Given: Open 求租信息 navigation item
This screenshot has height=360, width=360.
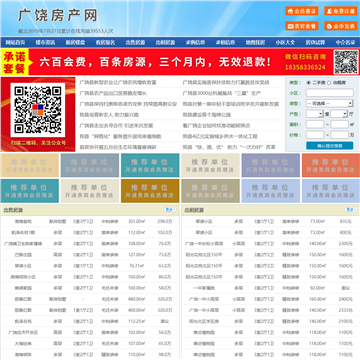Looking at the screenshot, I should pyautogui.click(x=225, y=42).
